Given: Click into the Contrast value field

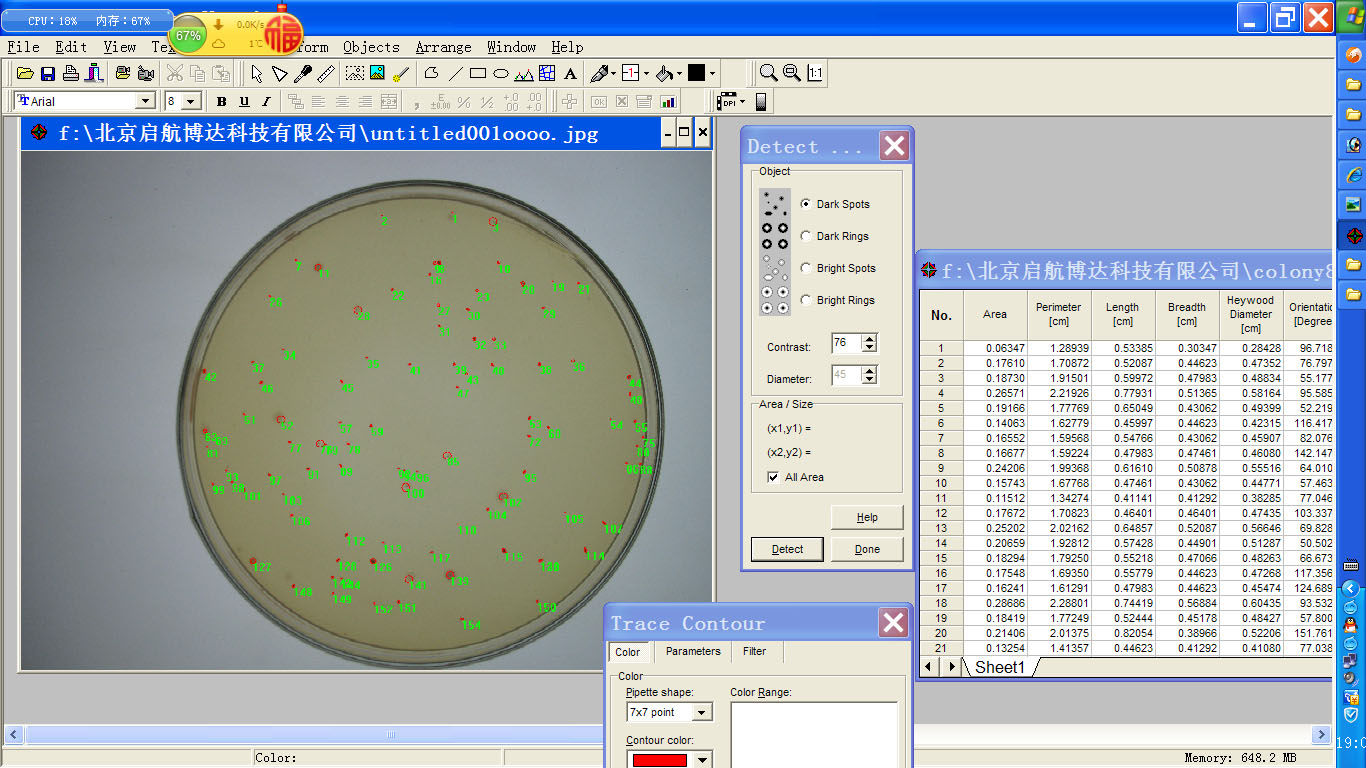Looking at the screenshot, I should 845,343.
